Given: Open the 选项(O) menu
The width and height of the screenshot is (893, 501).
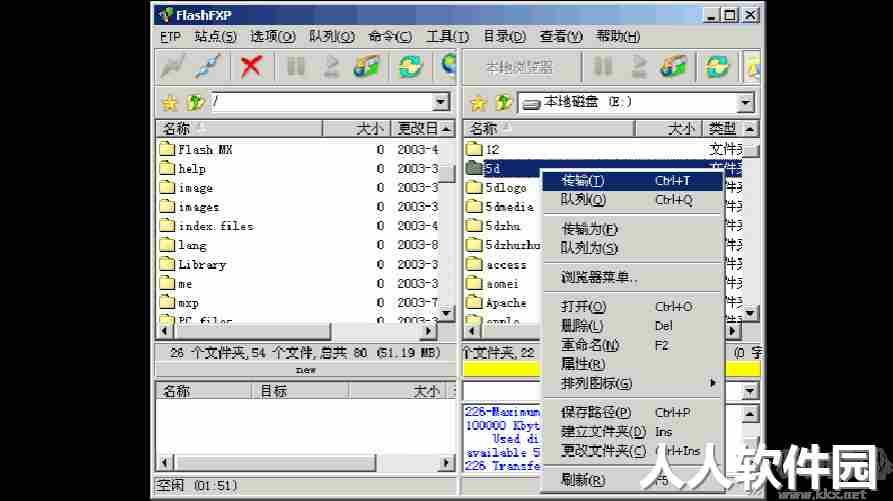Looking at the screenshot, I should pos(273,36).
